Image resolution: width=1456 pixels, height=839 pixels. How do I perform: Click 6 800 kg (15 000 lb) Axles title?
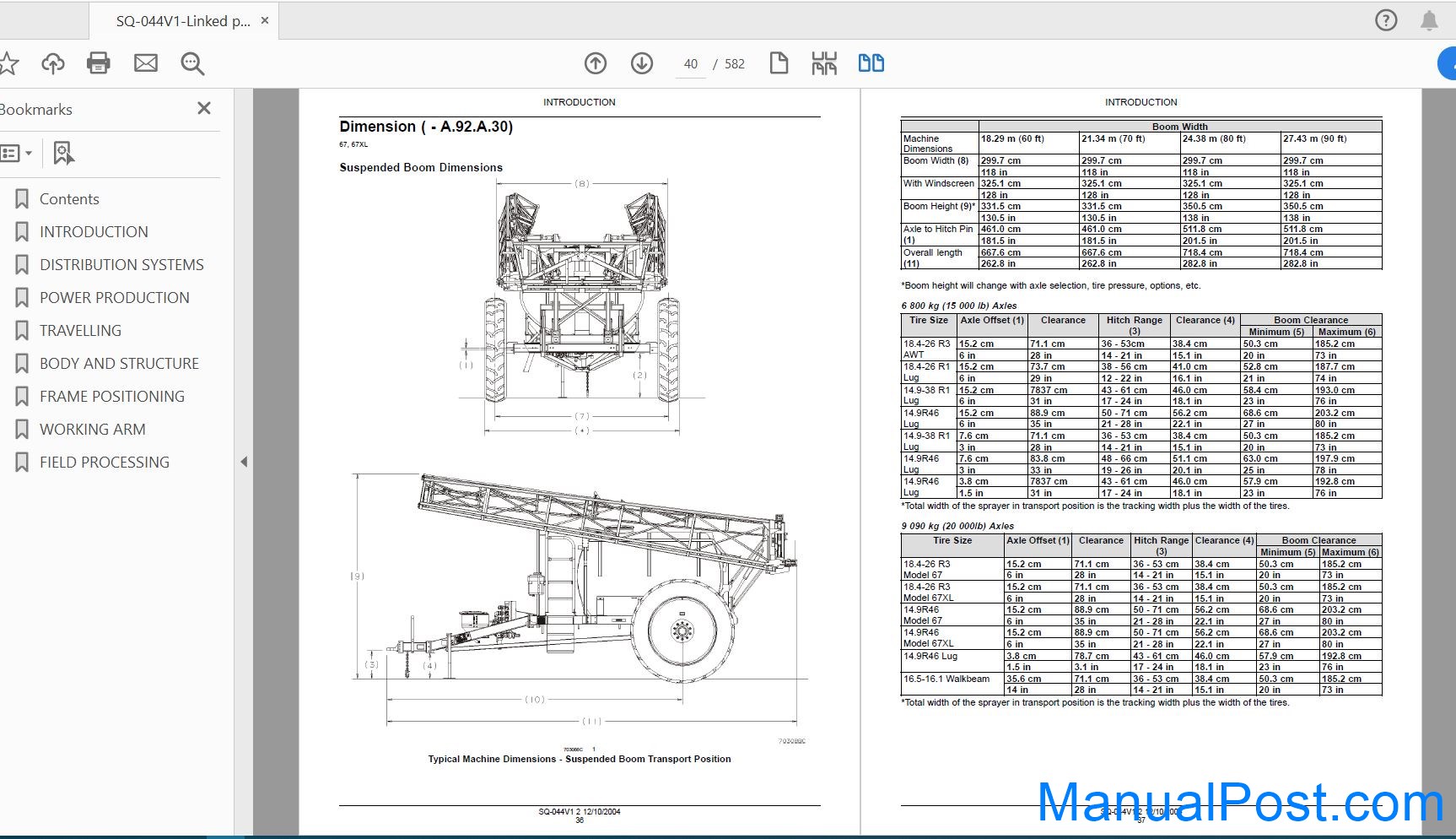pos(959,306)
